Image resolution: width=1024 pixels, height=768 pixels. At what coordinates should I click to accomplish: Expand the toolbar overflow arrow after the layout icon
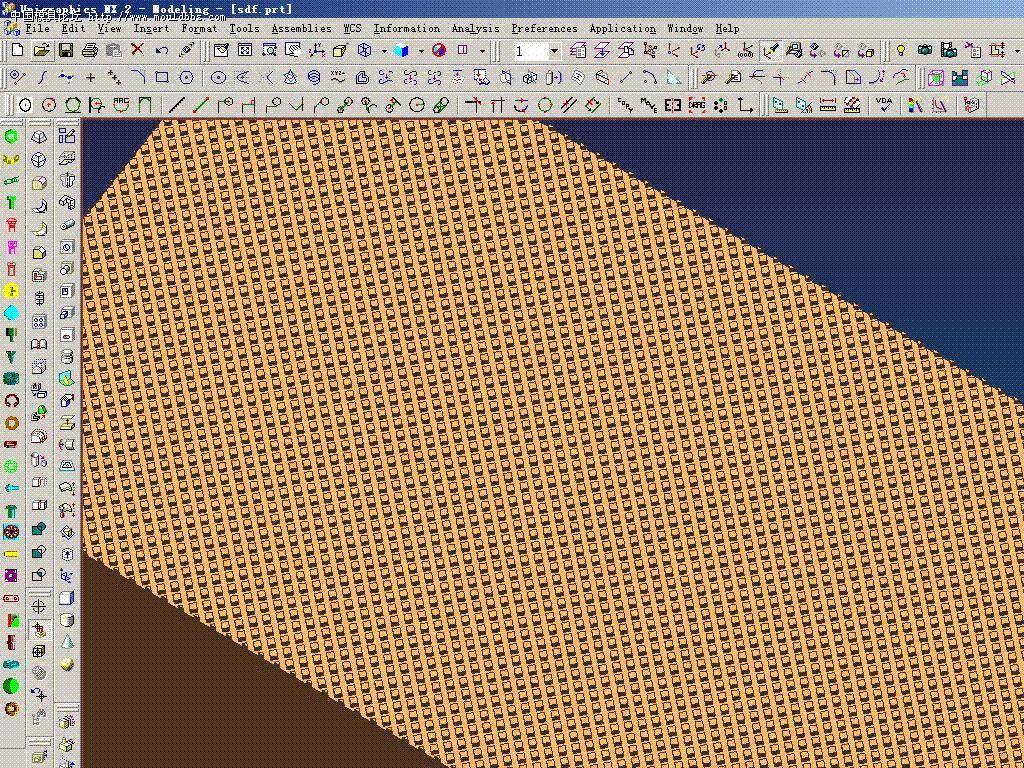click(x=482, y=50)
